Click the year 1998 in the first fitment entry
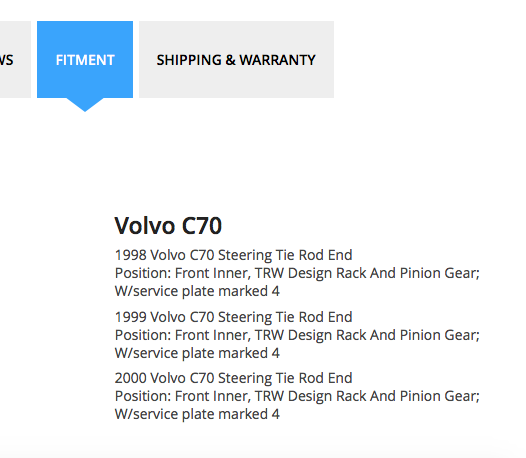 (x=131, y=255)
